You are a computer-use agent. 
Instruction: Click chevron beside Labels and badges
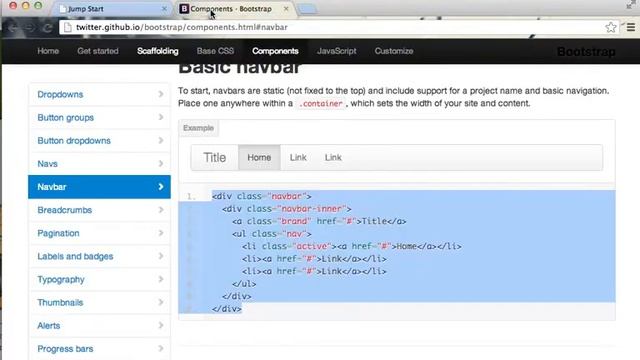click(x=161, y=256)
